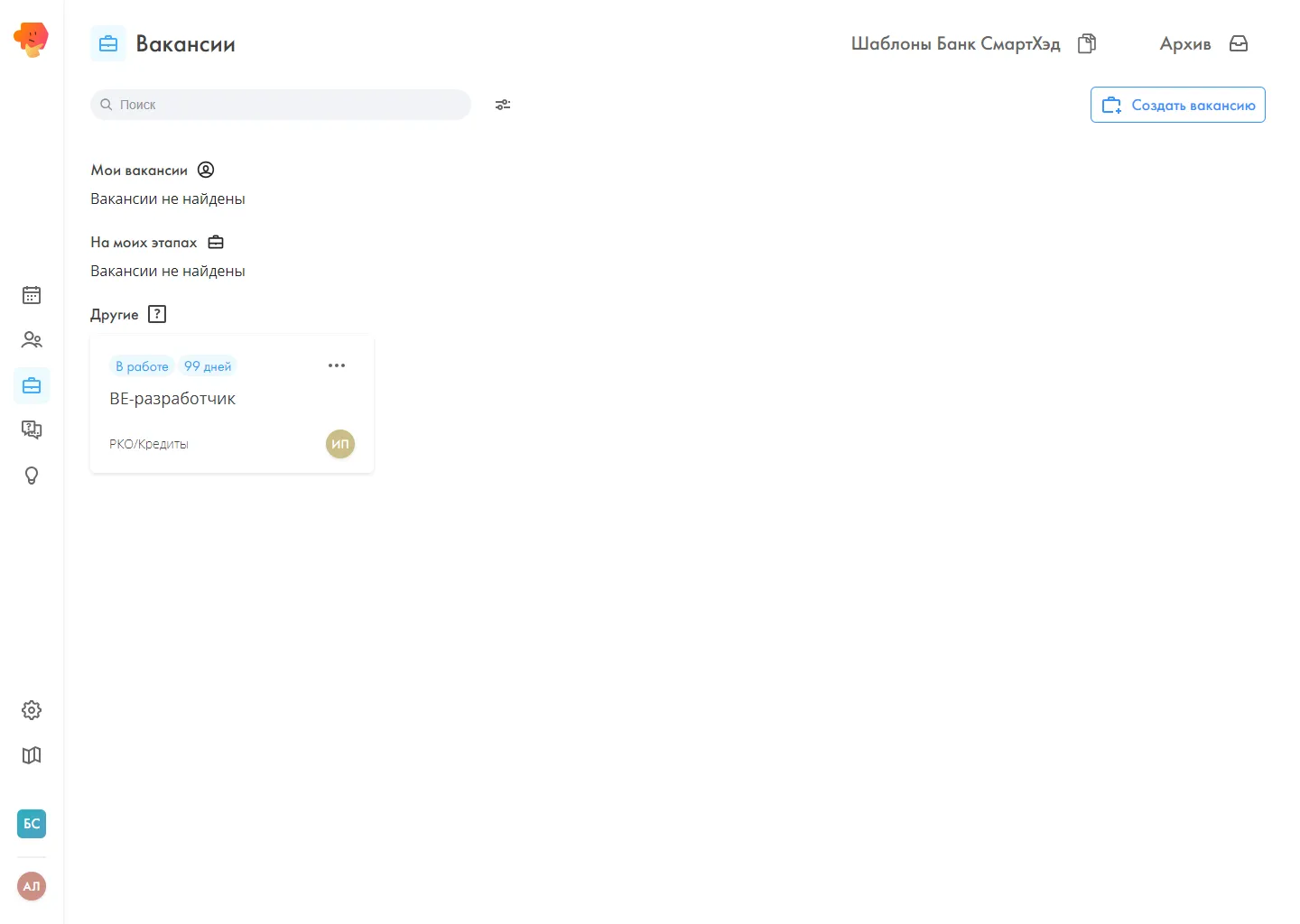Open the АЛ user avatar
Image resolution: width=1300 pixels, height=924 pixels.
pos(32,886)
